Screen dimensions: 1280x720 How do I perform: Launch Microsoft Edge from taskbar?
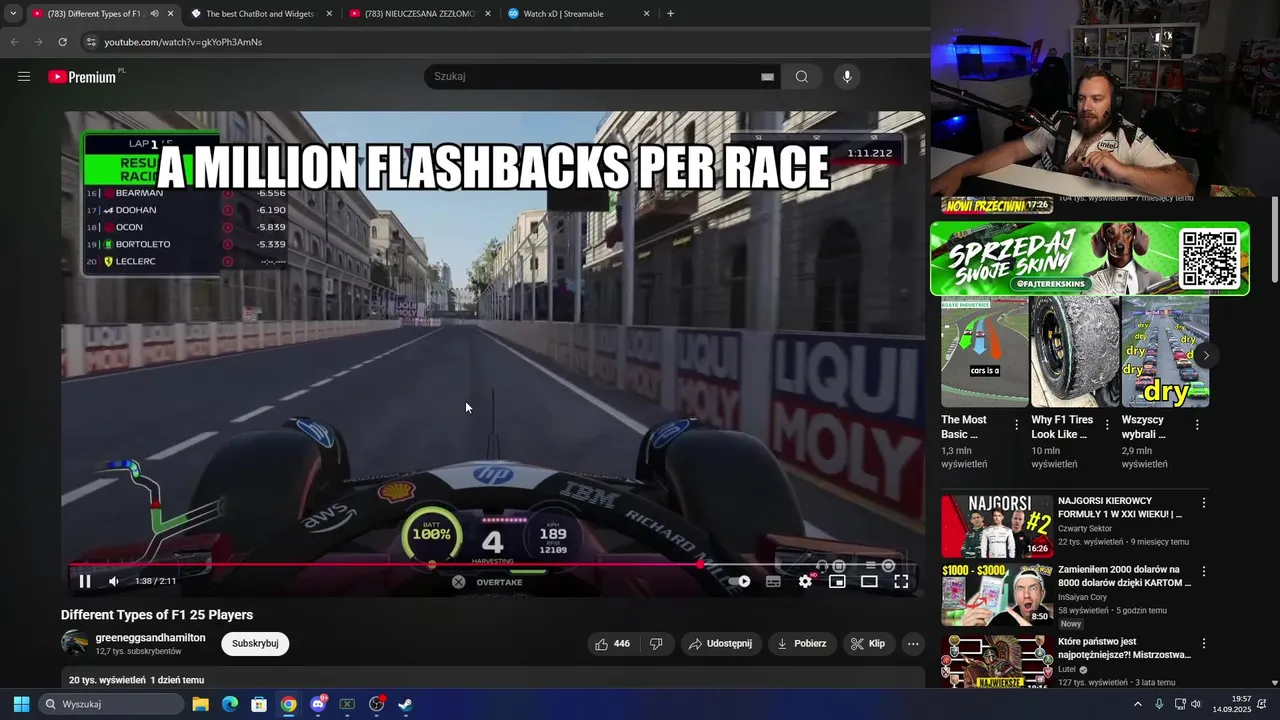point(229,704)
